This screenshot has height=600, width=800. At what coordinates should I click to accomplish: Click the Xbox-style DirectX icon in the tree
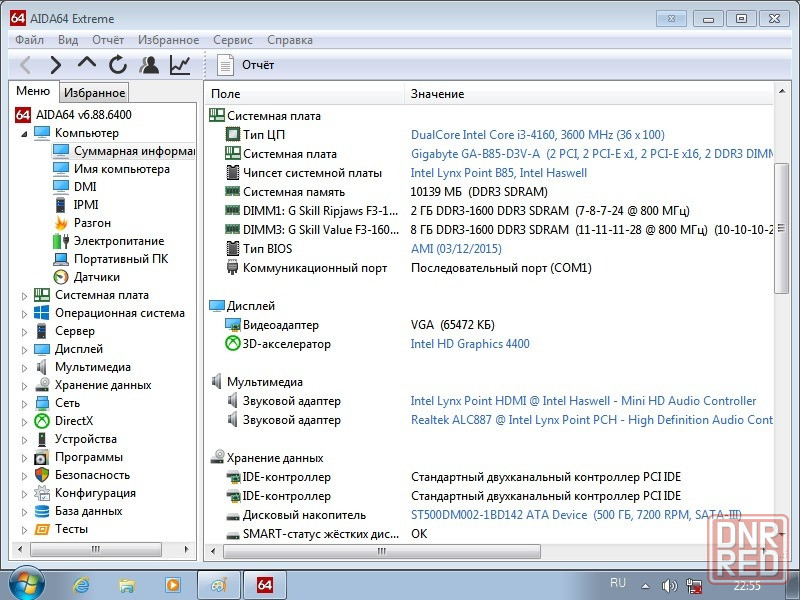pyautogui.click(x=42, y=421)
